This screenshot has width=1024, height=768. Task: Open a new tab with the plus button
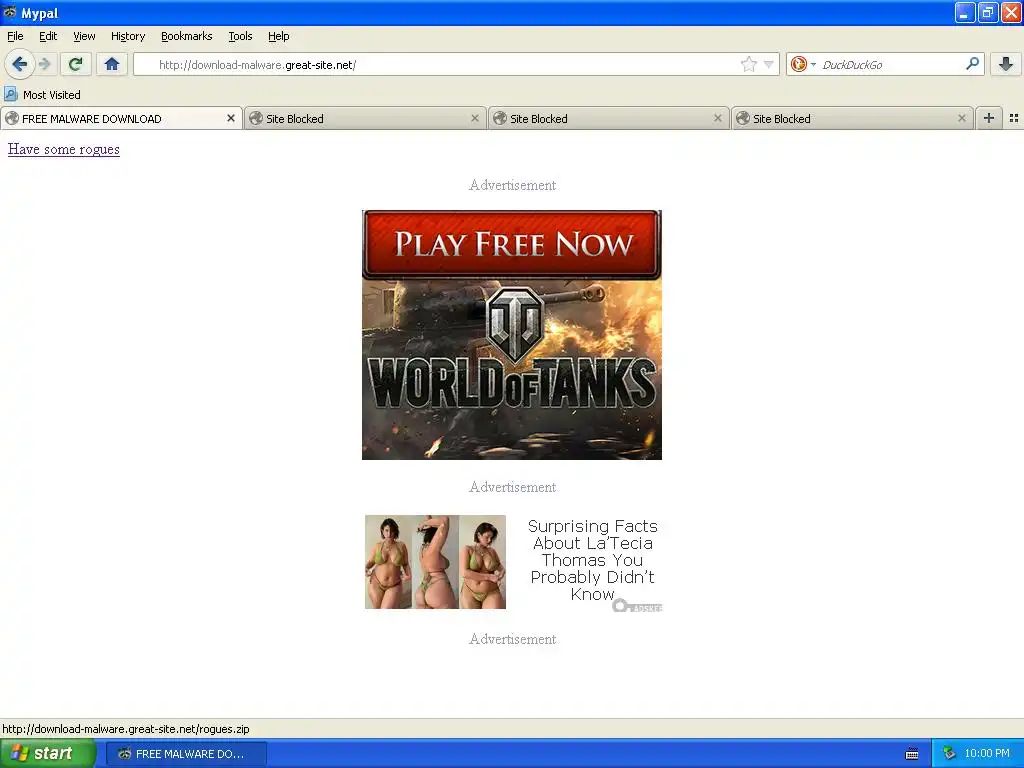[x=989, y=118]
